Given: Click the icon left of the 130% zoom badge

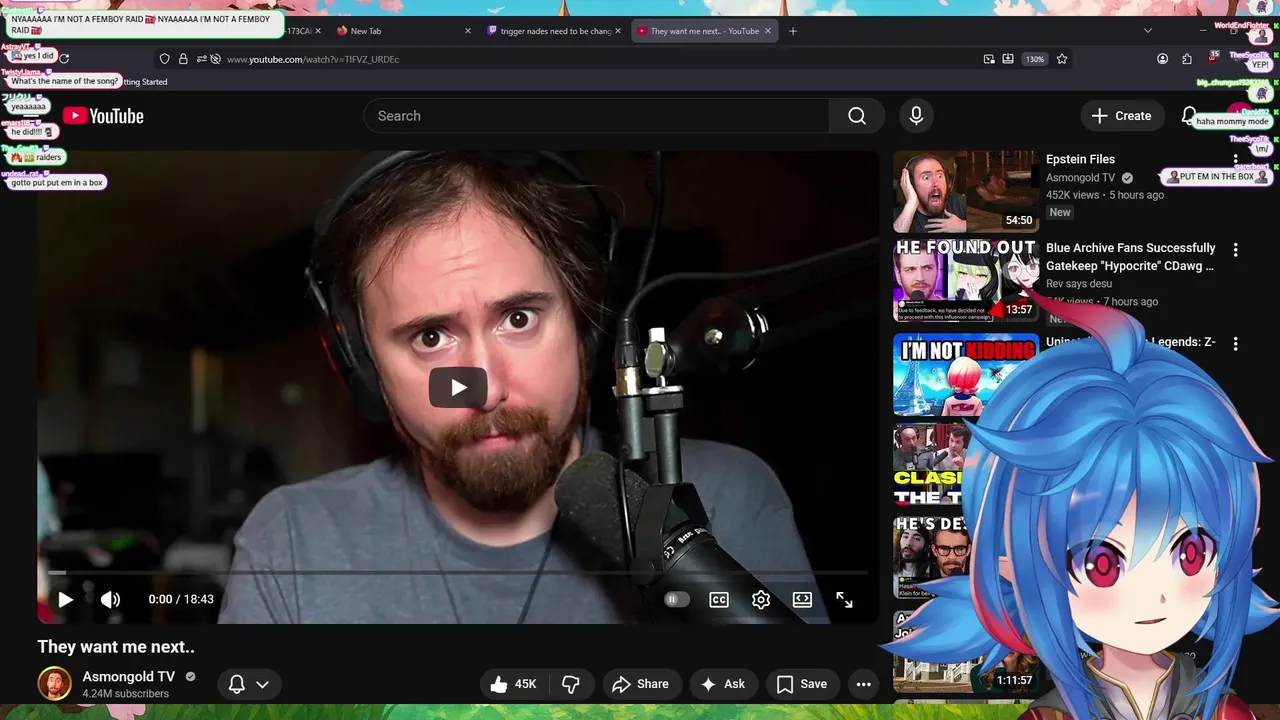Looking at the screenshot, I should 1008,59.
